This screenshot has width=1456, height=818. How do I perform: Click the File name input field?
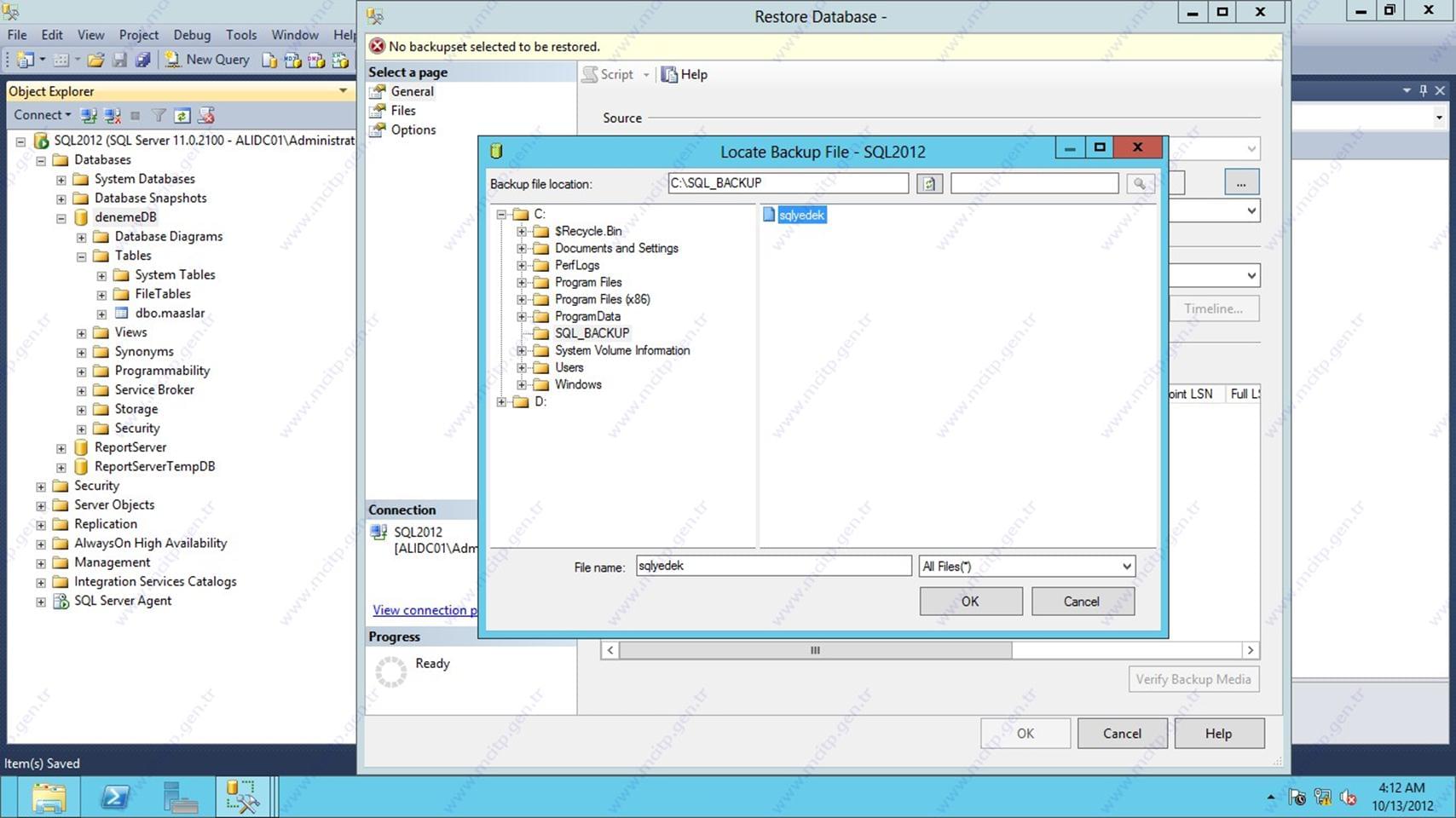pos(774,566)
